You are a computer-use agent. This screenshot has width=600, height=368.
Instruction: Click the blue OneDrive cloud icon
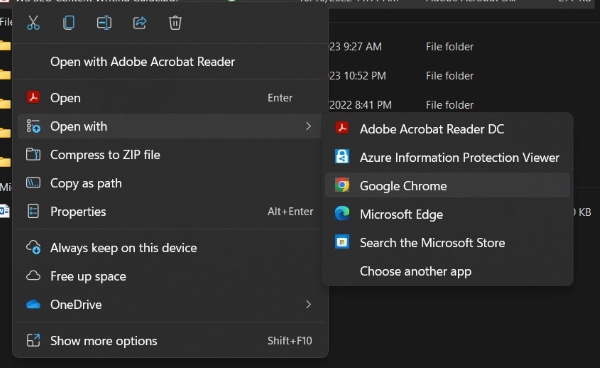pyautogui.click(x=33, y=304)
